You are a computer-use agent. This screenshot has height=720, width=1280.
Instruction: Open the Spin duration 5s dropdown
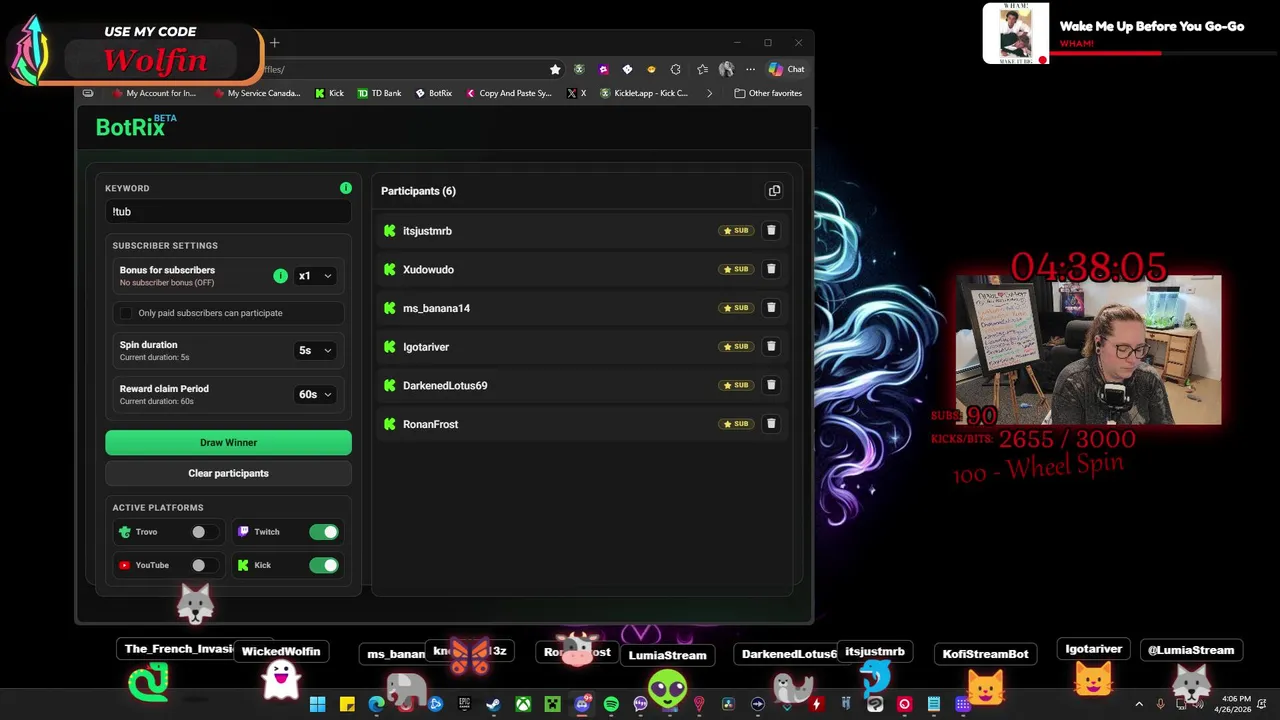point(315,350)
